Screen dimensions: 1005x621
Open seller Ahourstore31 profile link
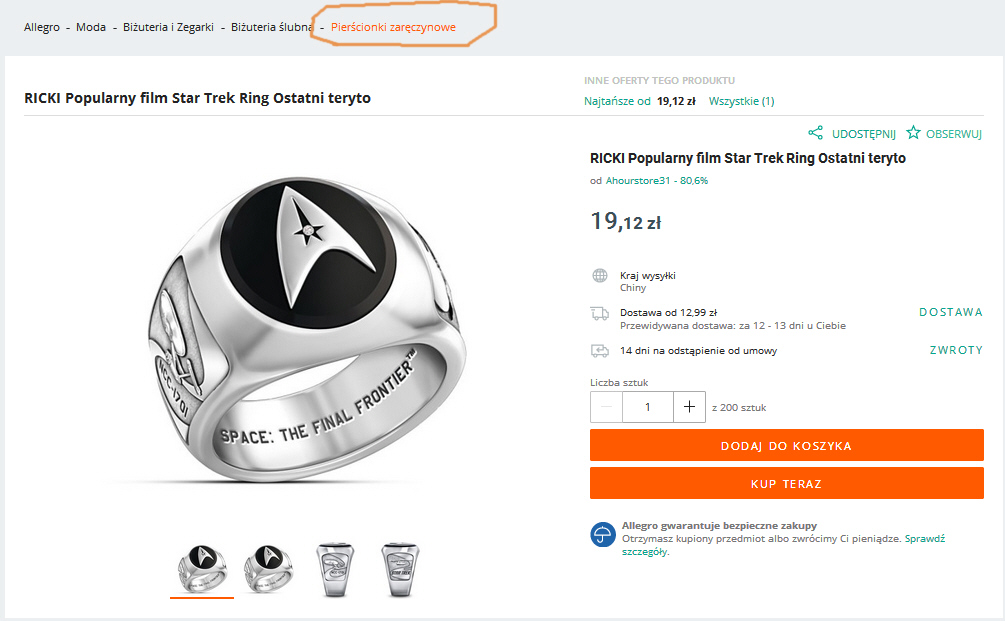(638, 181)
